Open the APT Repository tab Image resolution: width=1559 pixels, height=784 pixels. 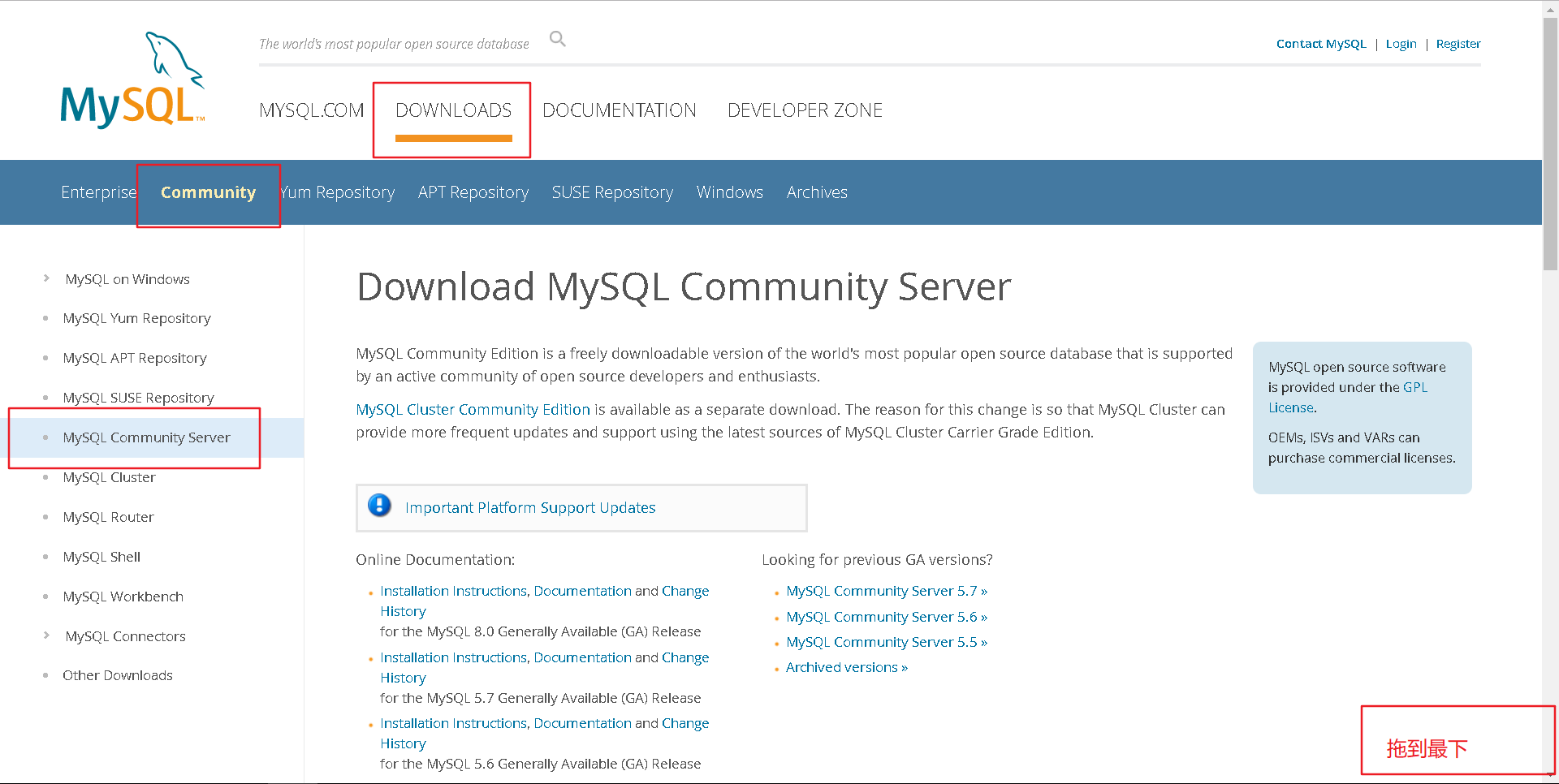pyautogui.click(x=473, y=192)
